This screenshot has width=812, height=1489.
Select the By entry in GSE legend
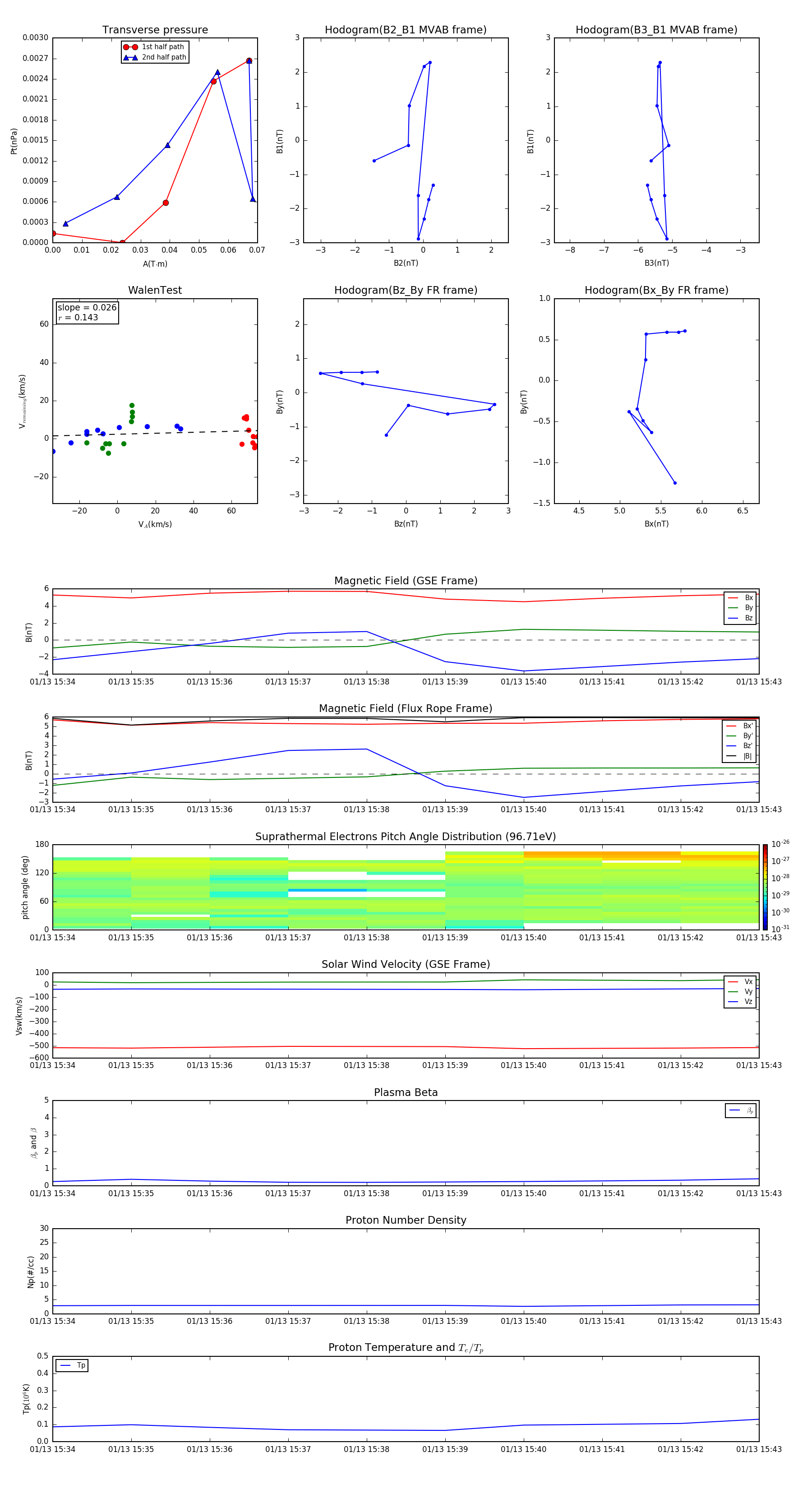click(x=740, y=607)
